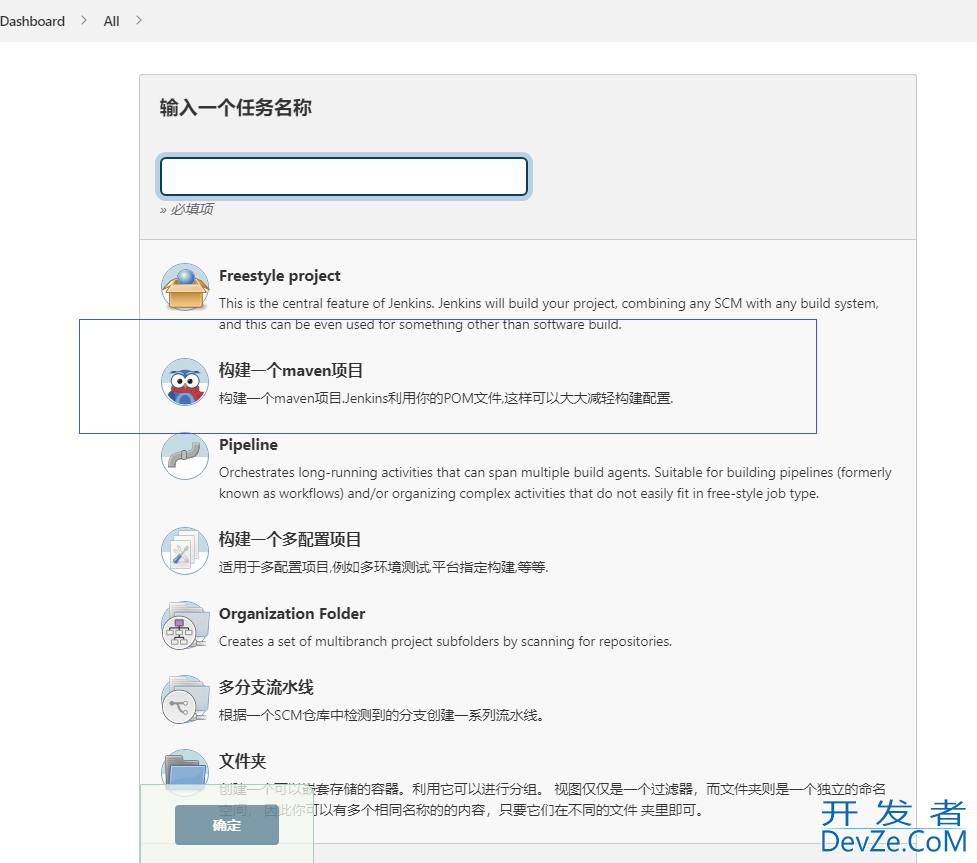Click the folder (文件夹) item icon
The width and height of the screenshot is (977, 863).
tap(184, 771)
